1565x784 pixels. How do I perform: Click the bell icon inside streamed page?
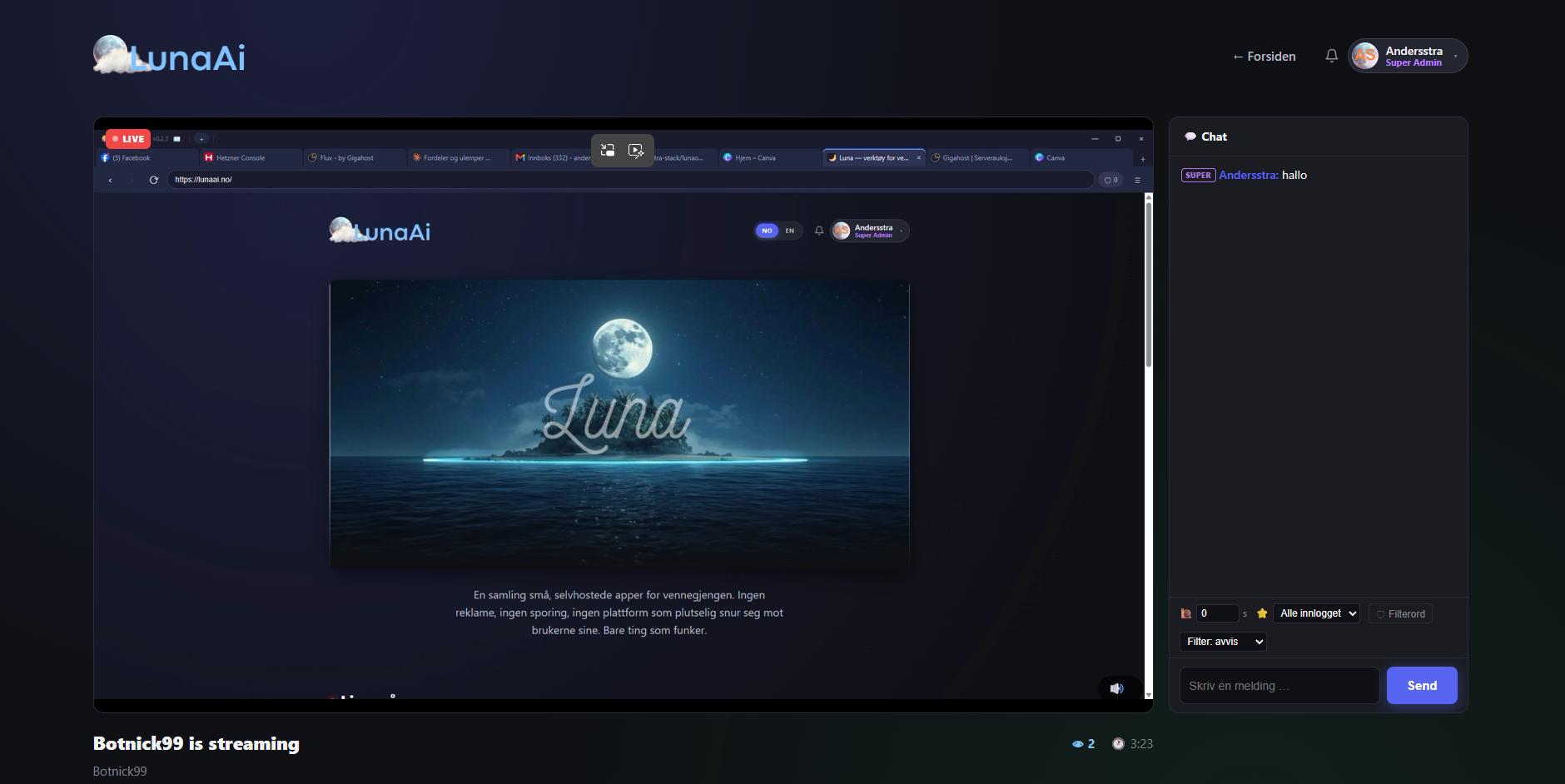click(819, 231)
